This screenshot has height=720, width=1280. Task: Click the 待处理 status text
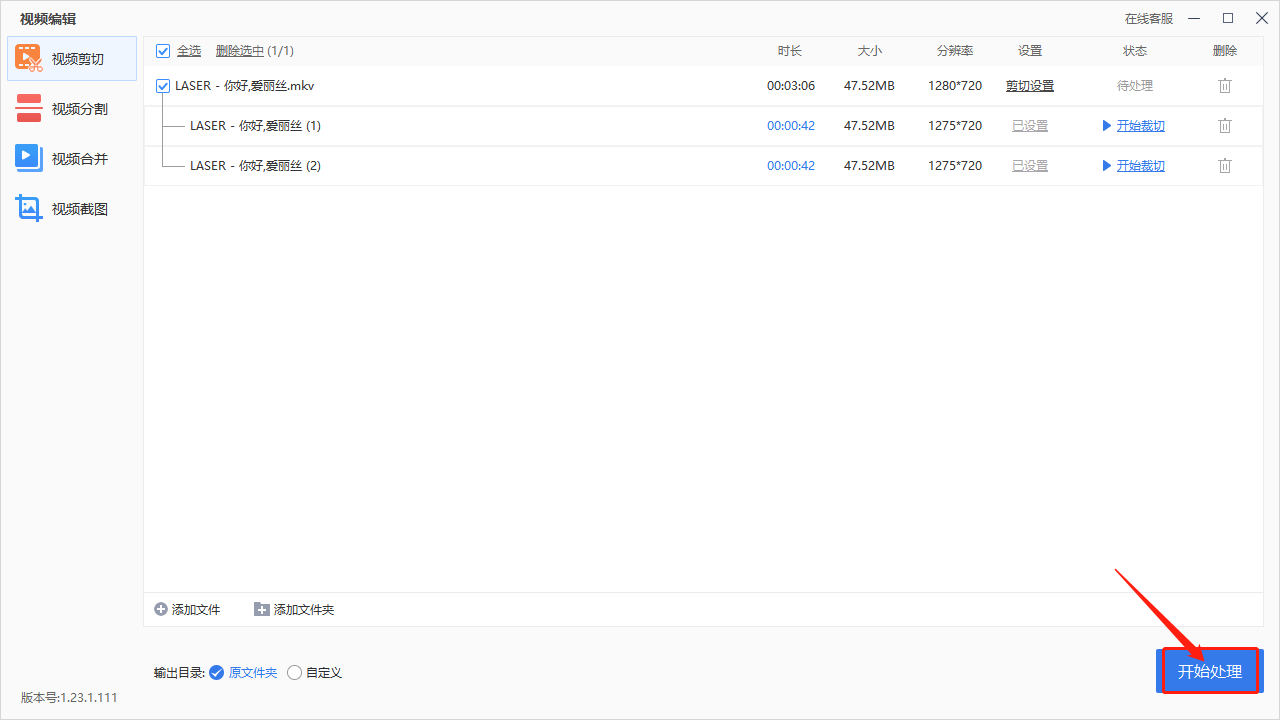coord(1135,86)
